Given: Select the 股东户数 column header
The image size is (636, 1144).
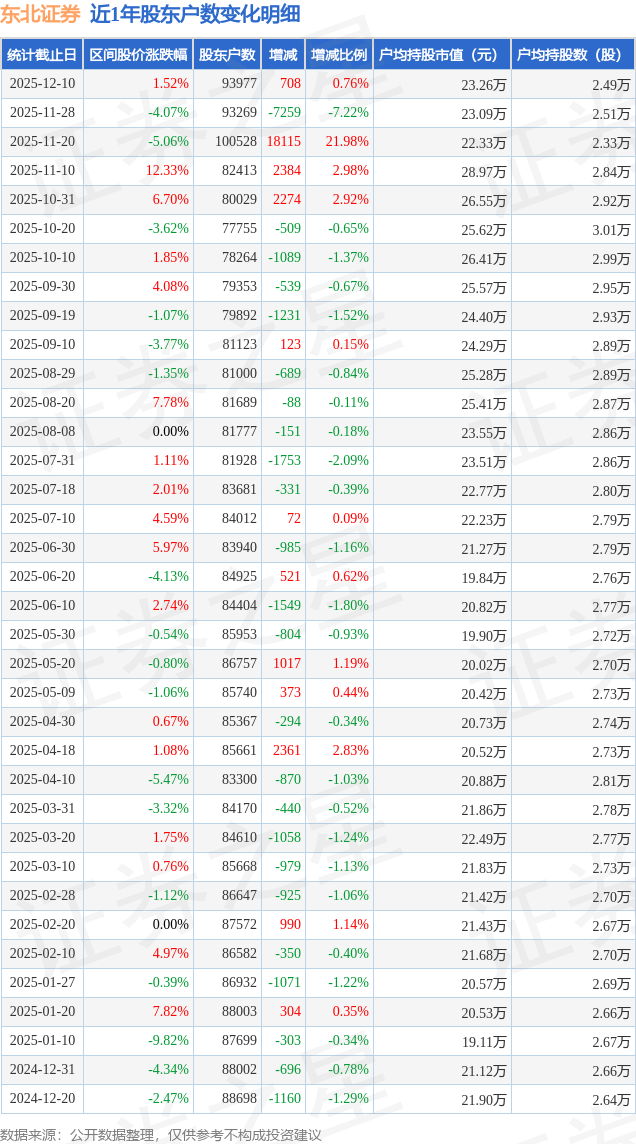Looking at the screenshot, I should 227,55.
